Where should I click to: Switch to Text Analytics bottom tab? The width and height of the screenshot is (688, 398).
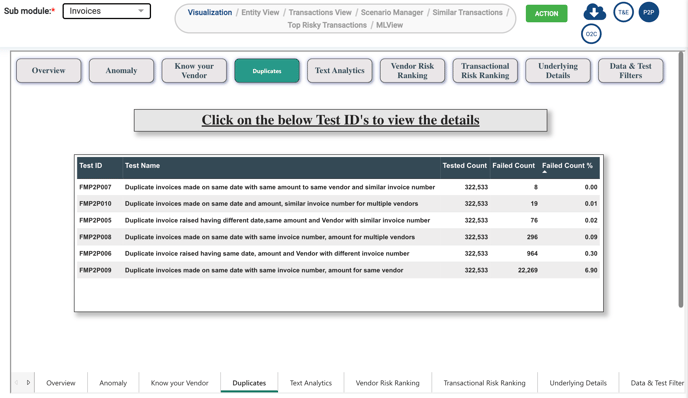coord(311,383)
